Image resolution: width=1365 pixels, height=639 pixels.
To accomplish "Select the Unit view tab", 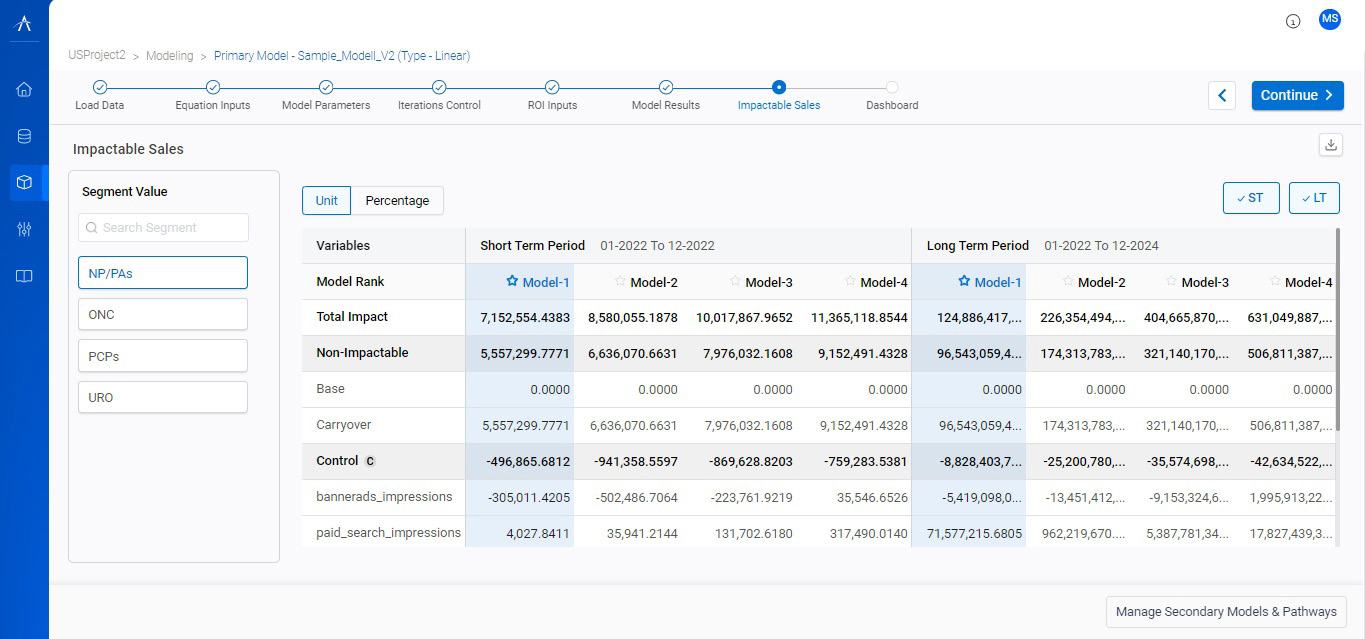I will click(x=326, y=200).
